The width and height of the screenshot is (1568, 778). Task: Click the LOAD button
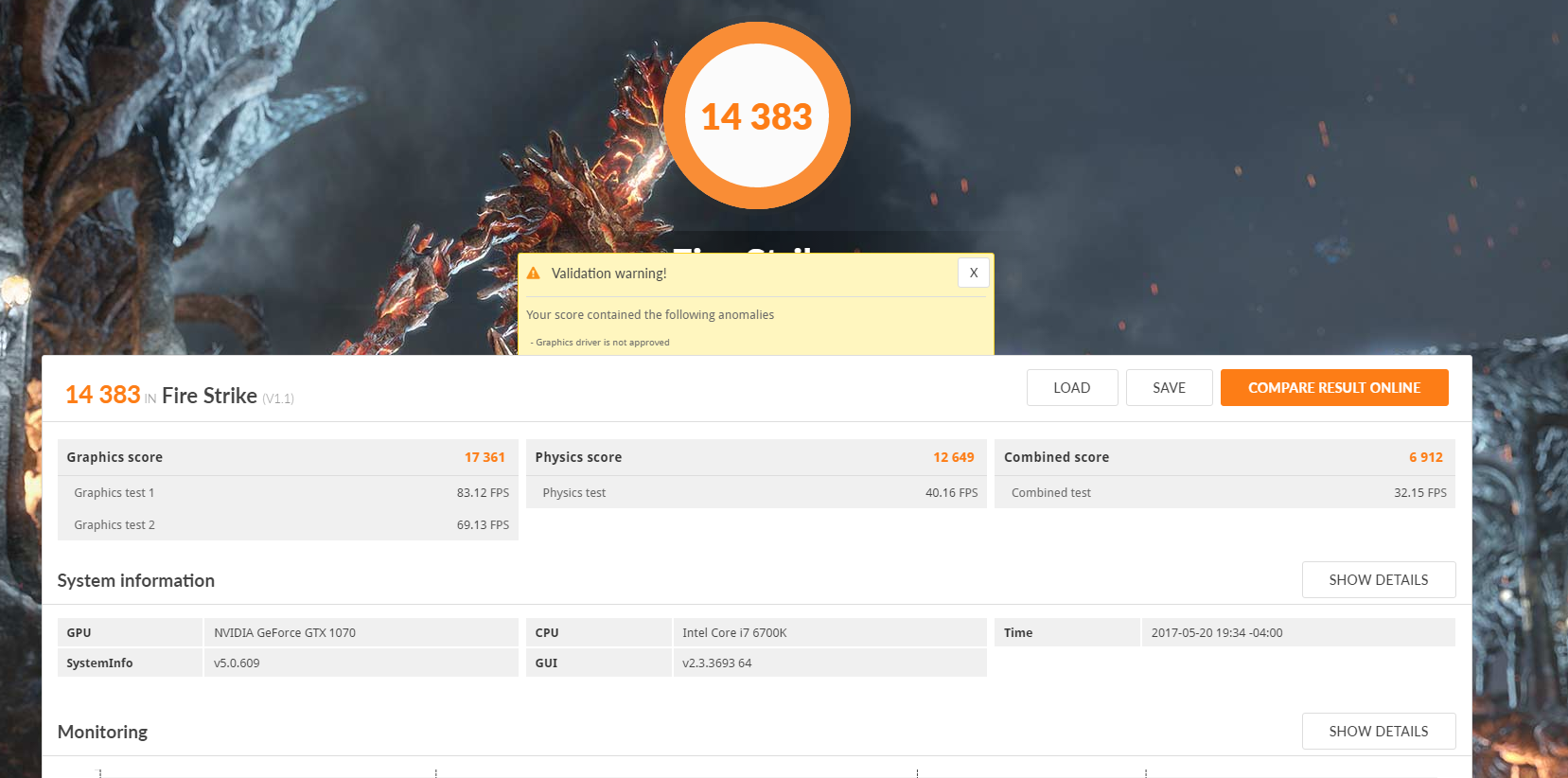1072,388
